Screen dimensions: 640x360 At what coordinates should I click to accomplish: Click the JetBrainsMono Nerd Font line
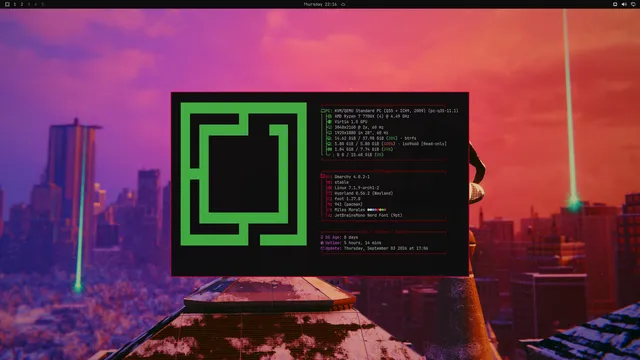click(x=368, y=216)
